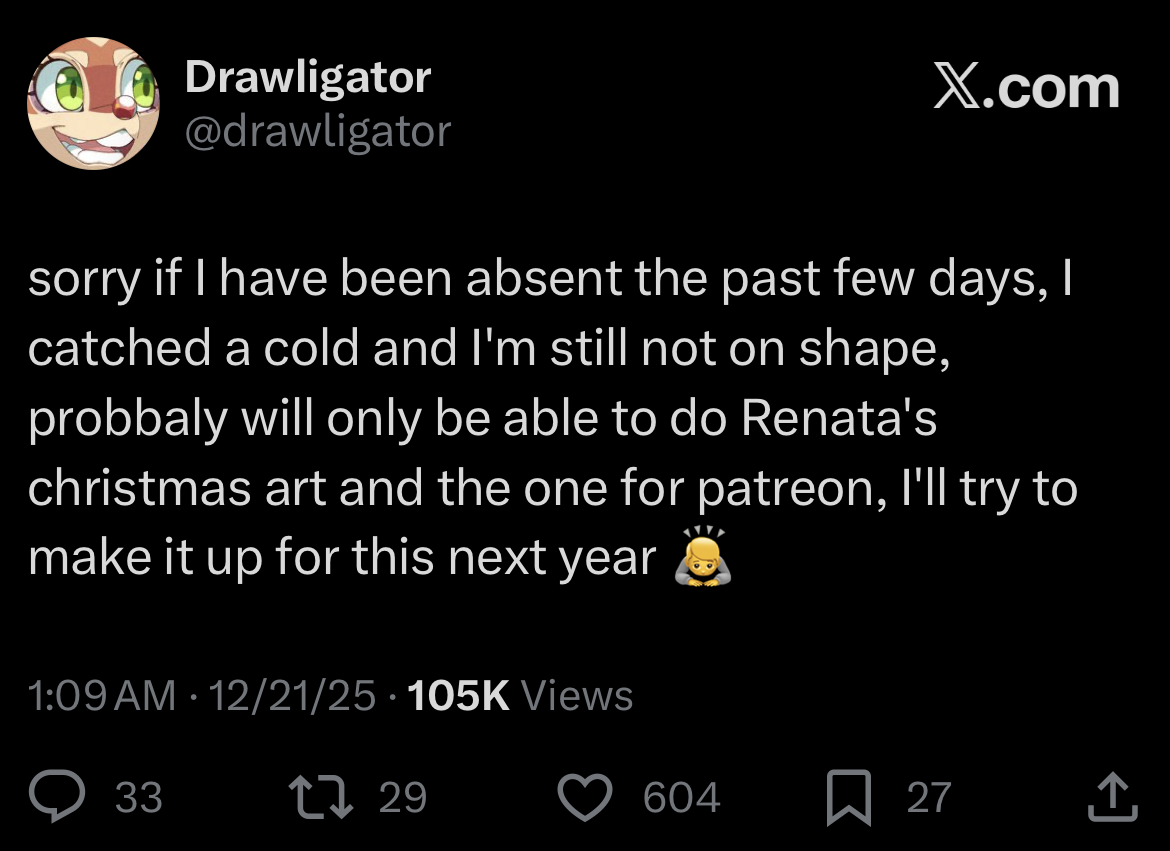
Task: Click the Drawligator profile avatar
Action: [92, 103]
